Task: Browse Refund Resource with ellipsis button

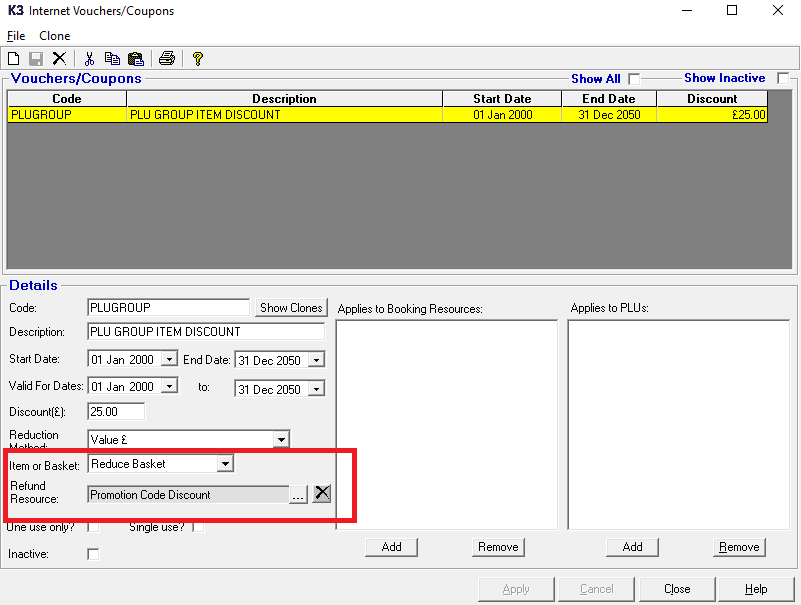Action: coord(298,495)
